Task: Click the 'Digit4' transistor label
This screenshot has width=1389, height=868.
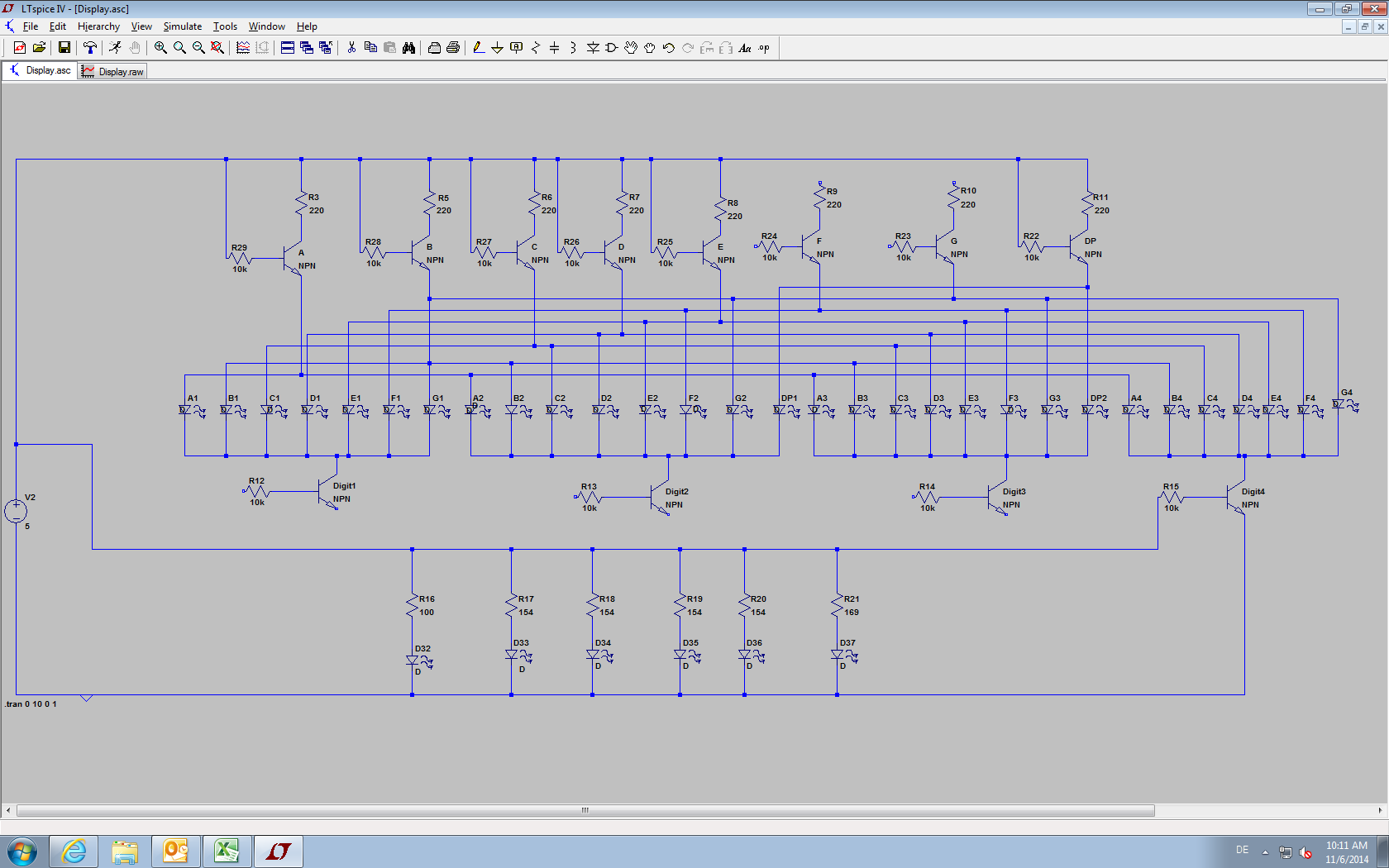Action: (x=1253, y=492)
